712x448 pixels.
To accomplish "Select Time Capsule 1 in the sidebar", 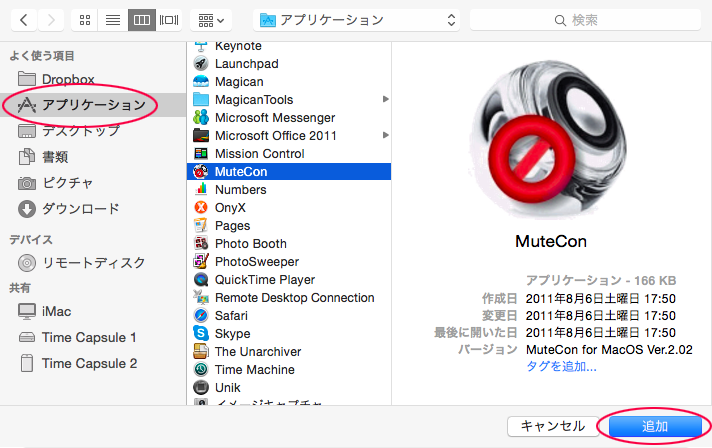I will pos(93,337).
